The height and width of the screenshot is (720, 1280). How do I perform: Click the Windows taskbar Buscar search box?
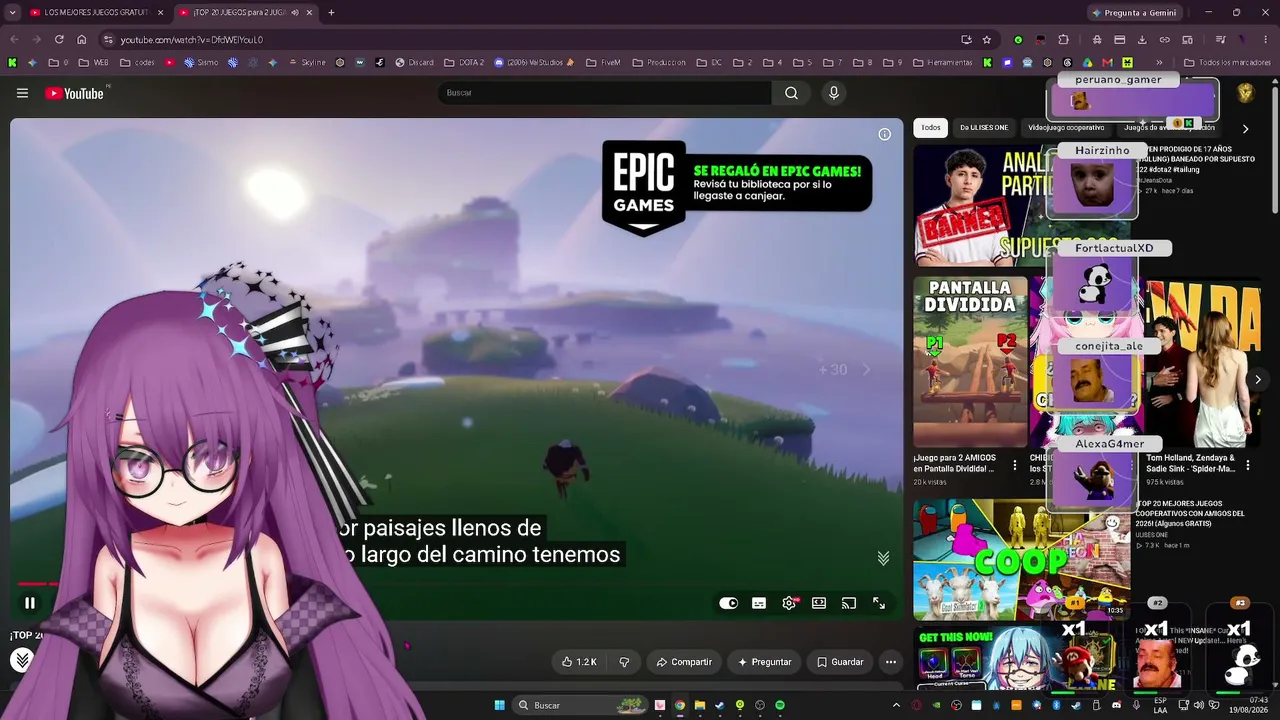(x=580, y=705)
